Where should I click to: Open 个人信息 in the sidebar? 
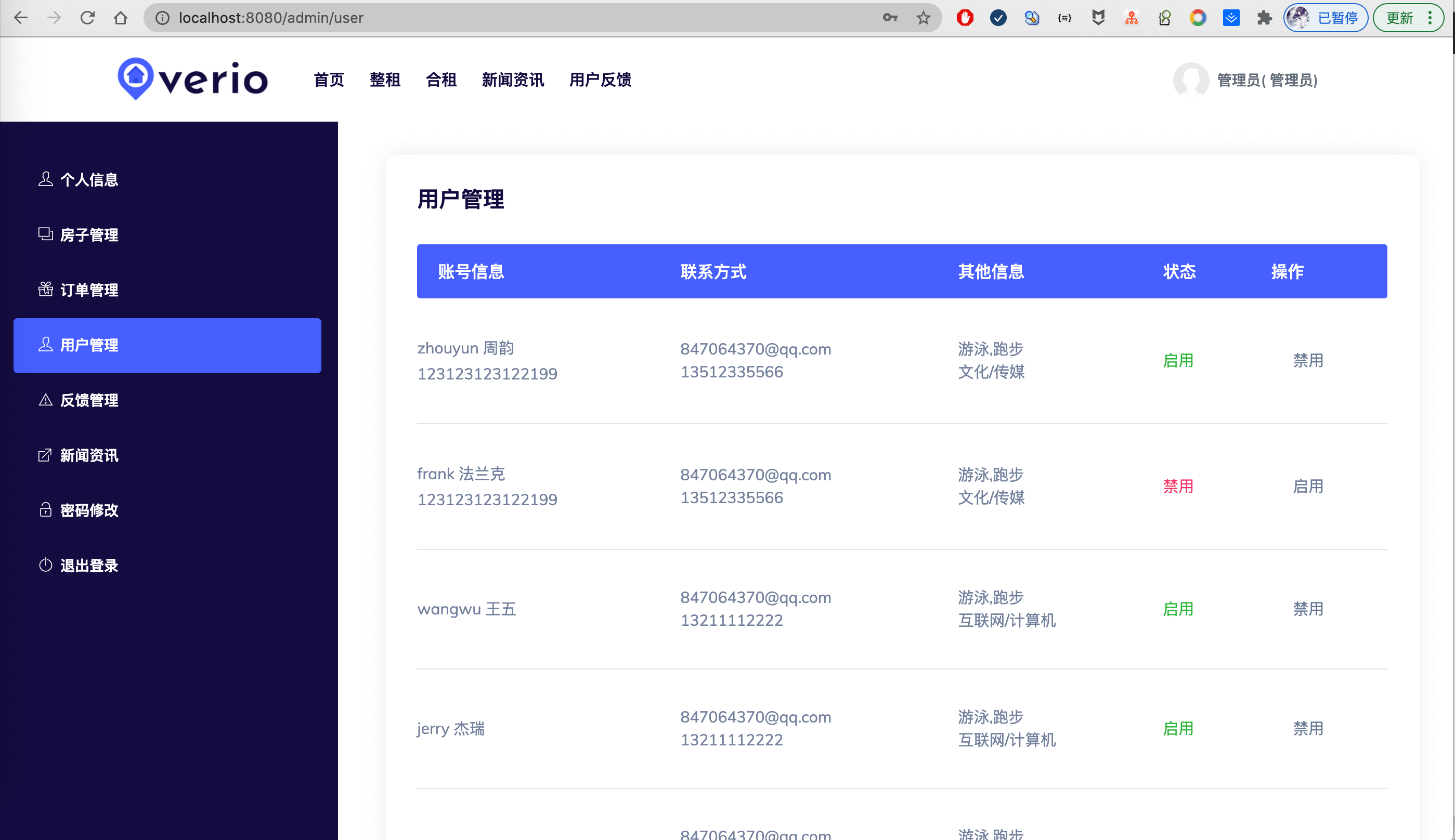[x=89, y=180]
